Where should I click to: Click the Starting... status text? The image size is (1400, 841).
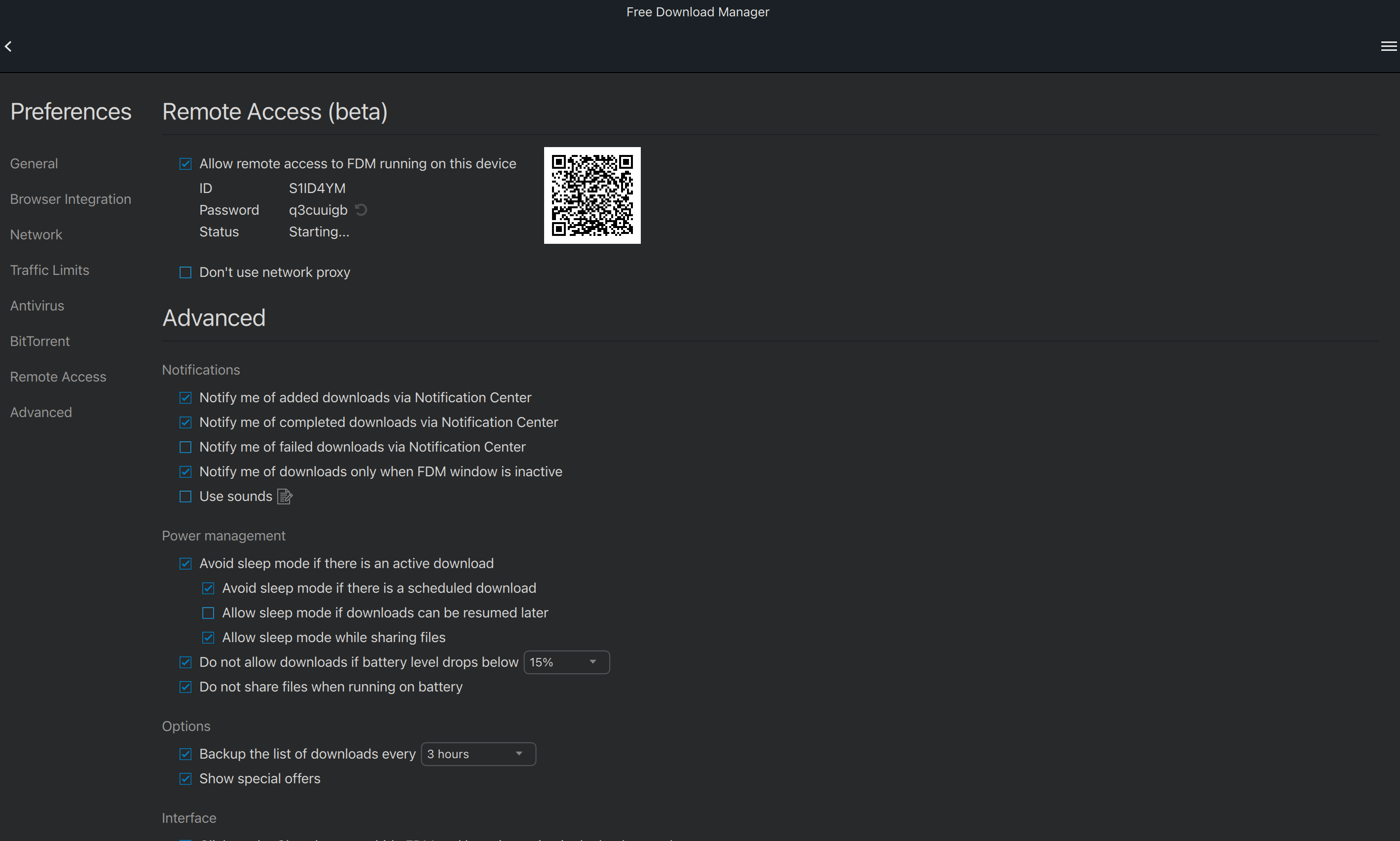pyautogui.click(x=319, y=232)
